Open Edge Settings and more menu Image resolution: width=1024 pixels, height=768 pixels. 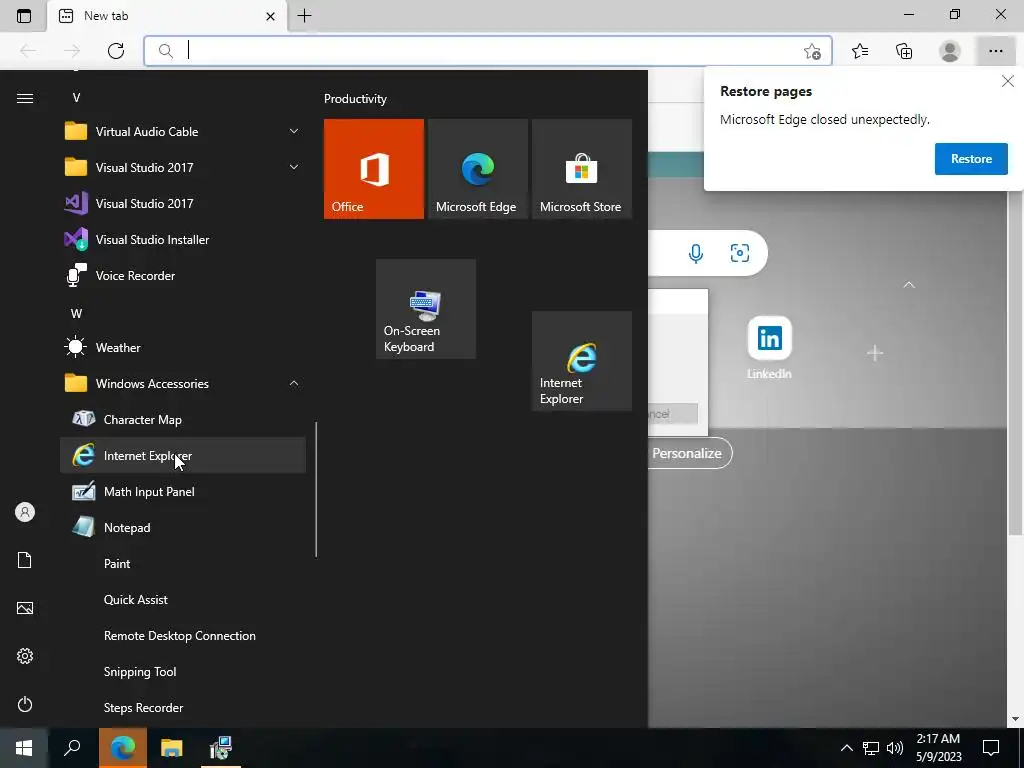coord(995,51)
